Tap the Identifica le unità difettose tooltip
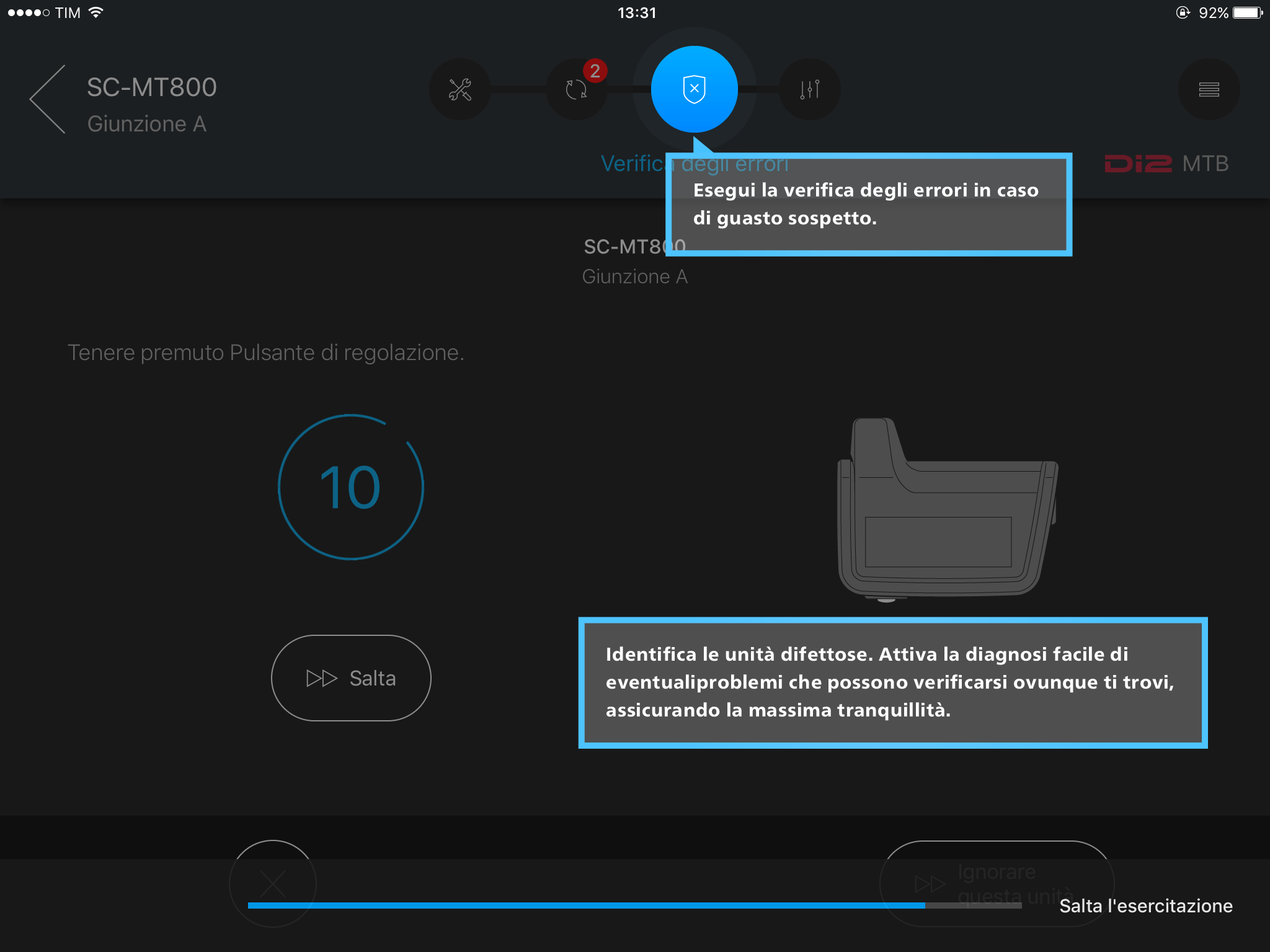1270x952 pixels. pos(893,682)
